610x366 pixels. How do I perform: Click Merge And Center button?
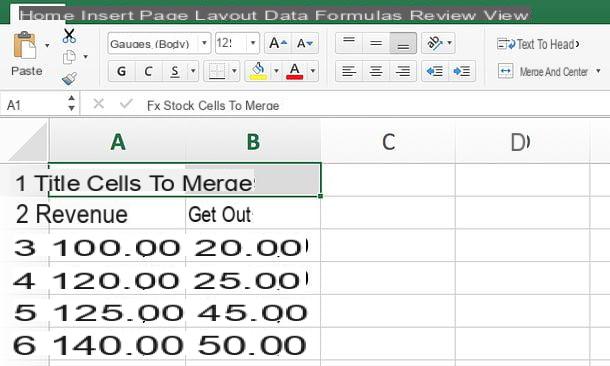tap(543, 72)
